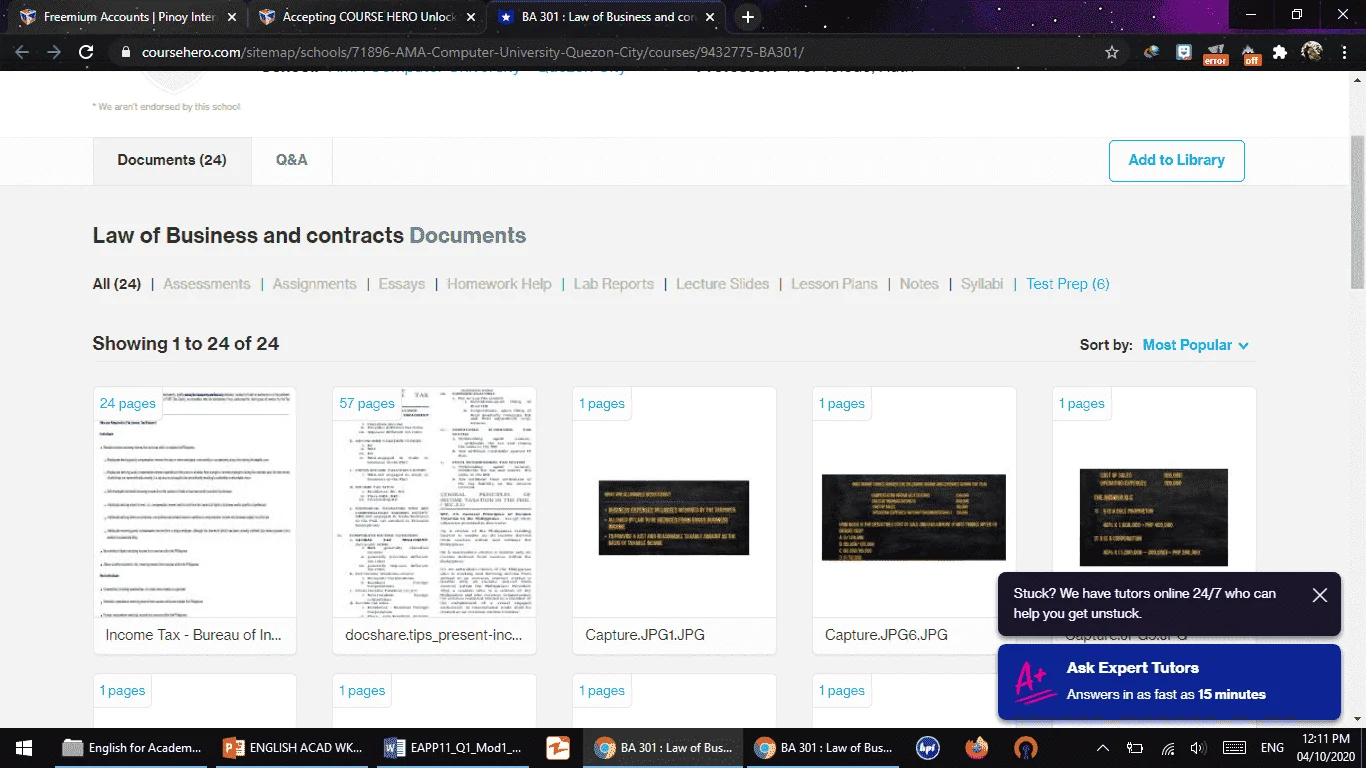Select the BA 301 Law of Business tab

click(608, 17)
